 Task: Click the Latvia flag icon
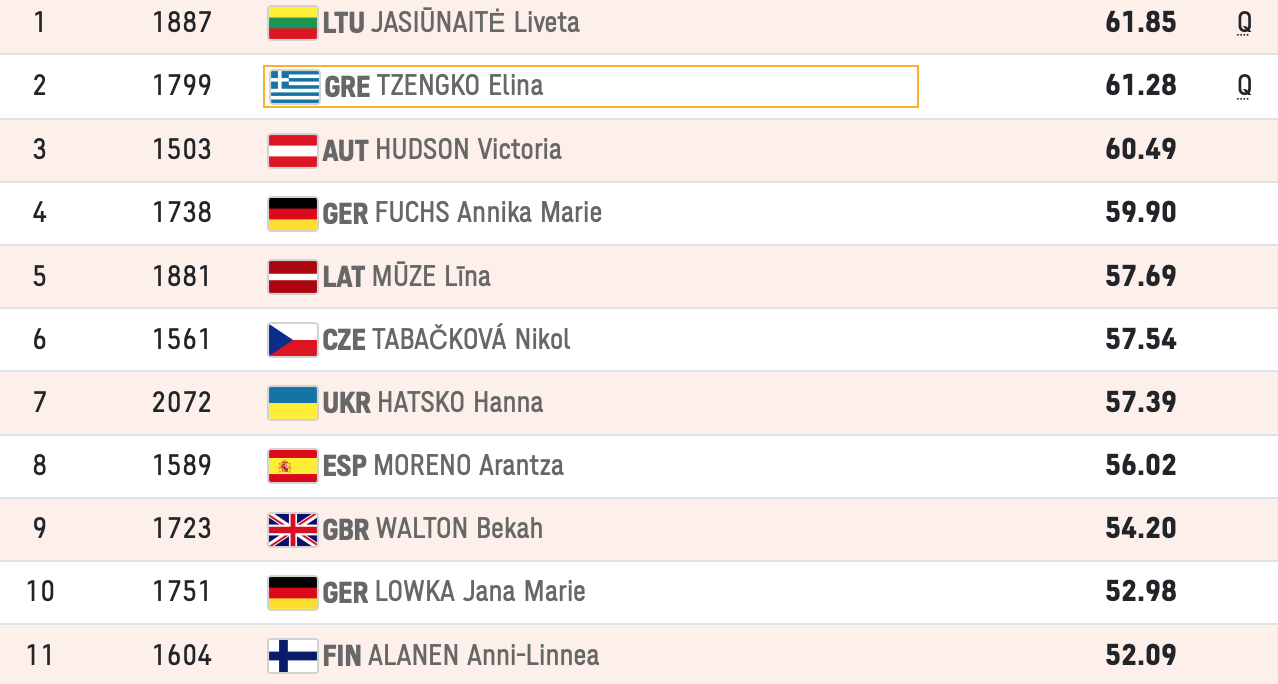coord(292,276)
